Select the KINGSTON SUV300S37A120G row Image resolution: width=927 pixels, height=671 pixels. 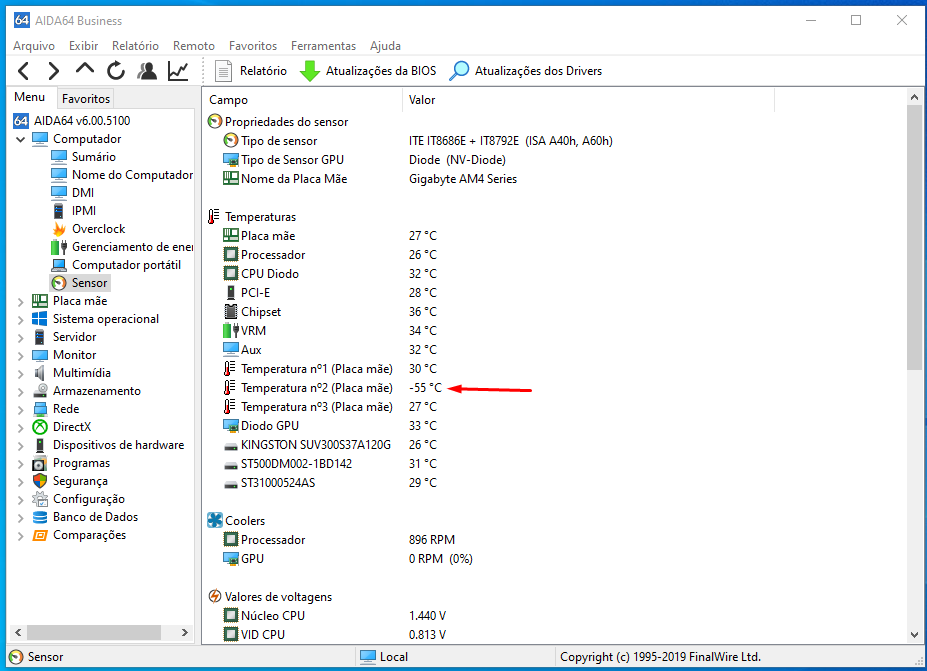coord(330,445)
